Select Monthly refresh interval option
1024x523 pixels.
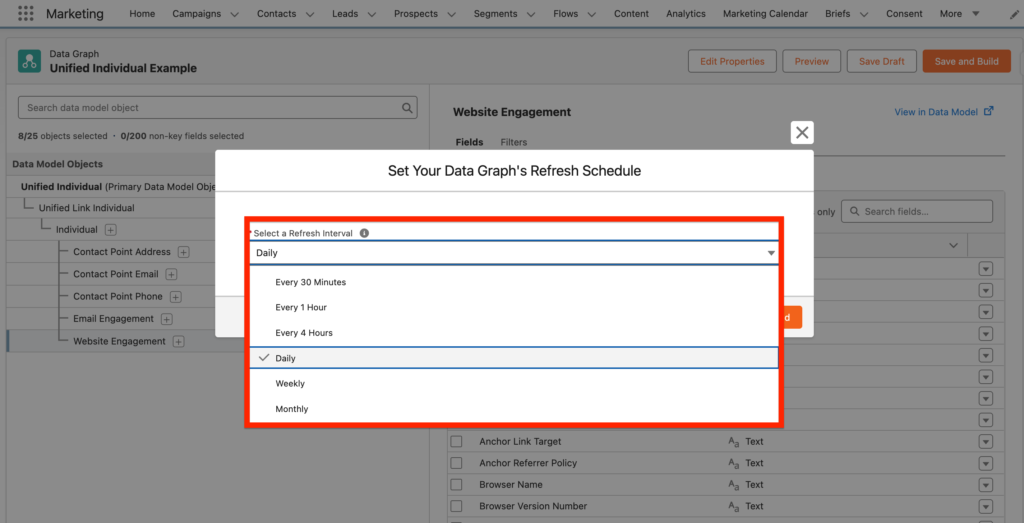click(x=292, y=409)
